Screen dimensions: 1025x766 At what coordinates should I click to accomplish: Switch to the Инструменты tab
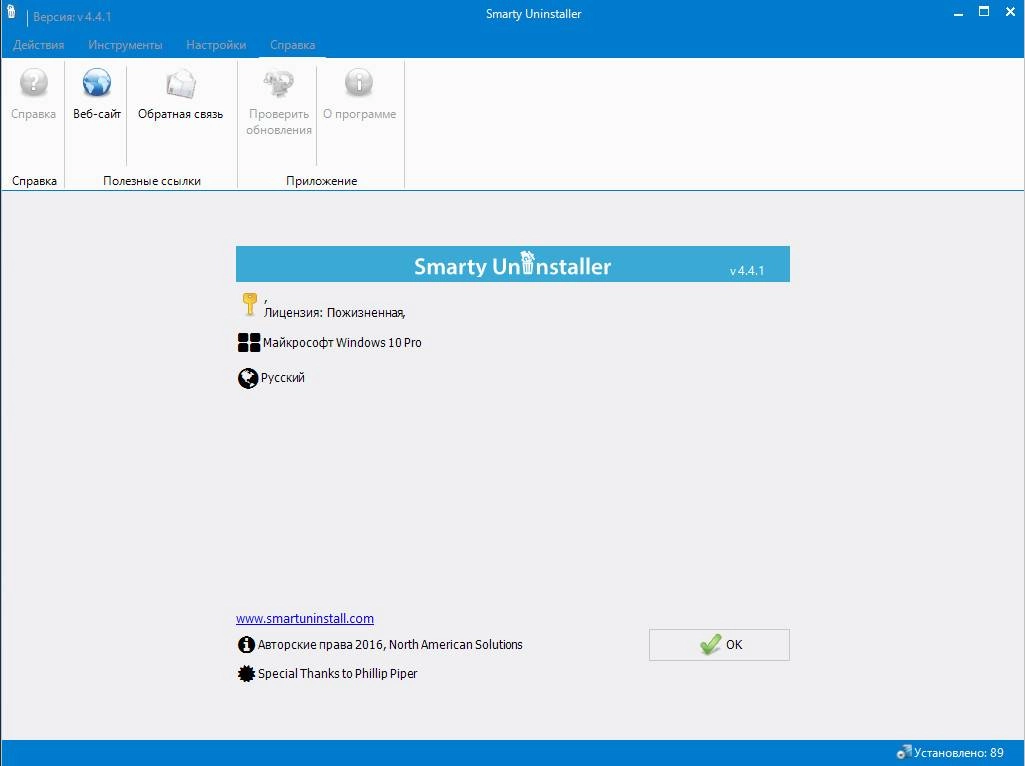click(126, 45)
